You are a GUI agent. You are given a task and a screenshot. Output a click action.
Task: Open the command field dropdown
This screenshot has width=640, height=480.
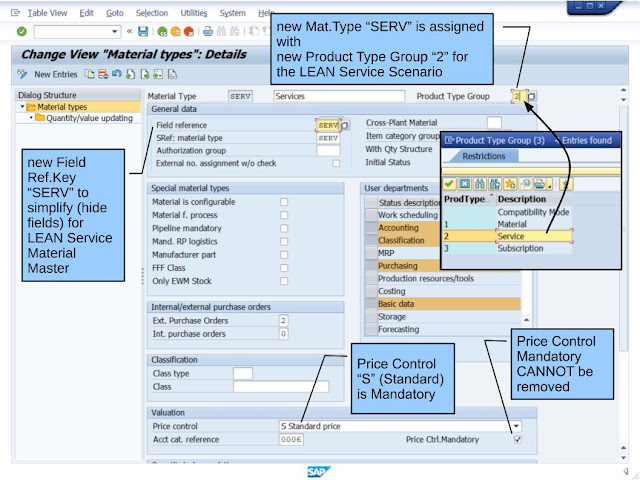(115, 31)
